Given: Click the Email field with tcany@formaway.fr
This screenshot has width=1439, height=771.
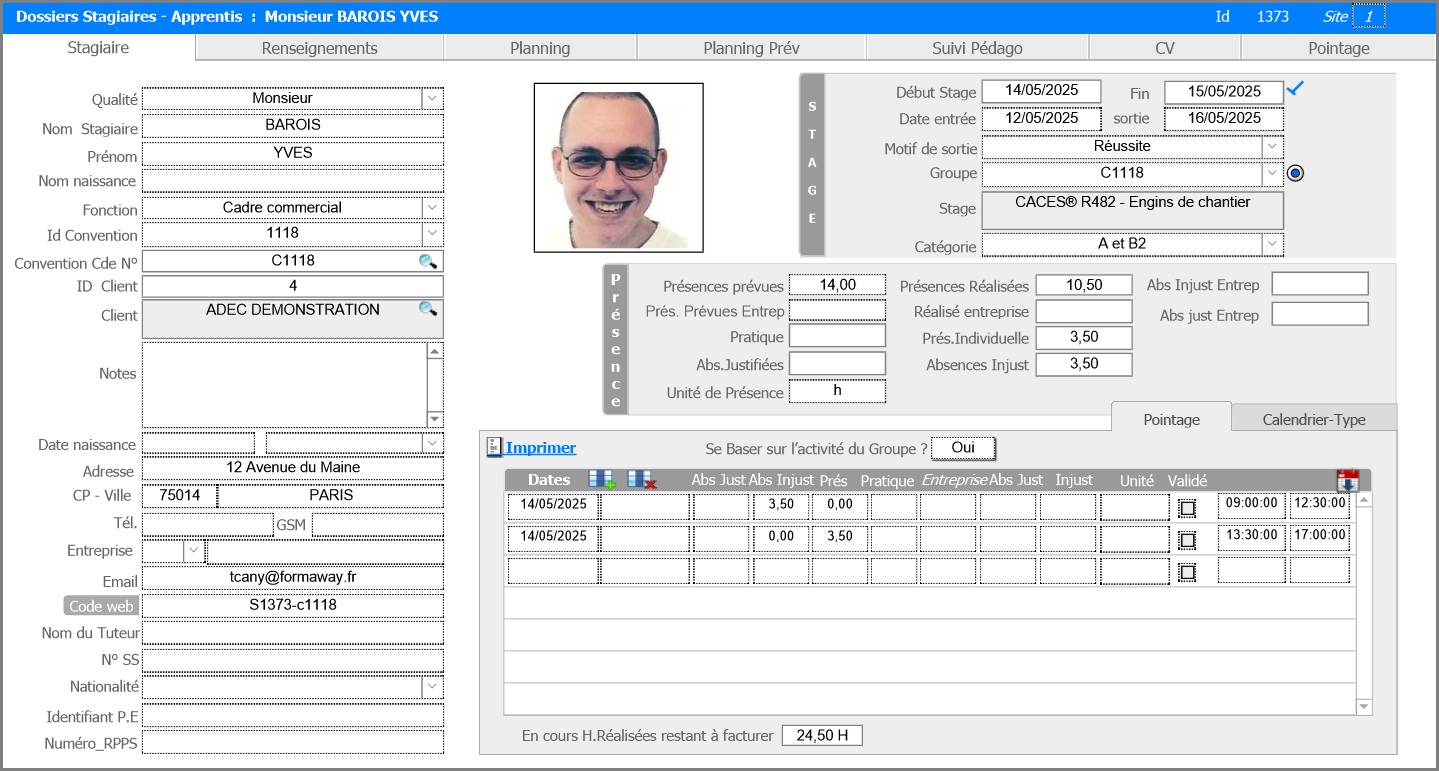Looking at the screenshot, I should coord(292,578).
